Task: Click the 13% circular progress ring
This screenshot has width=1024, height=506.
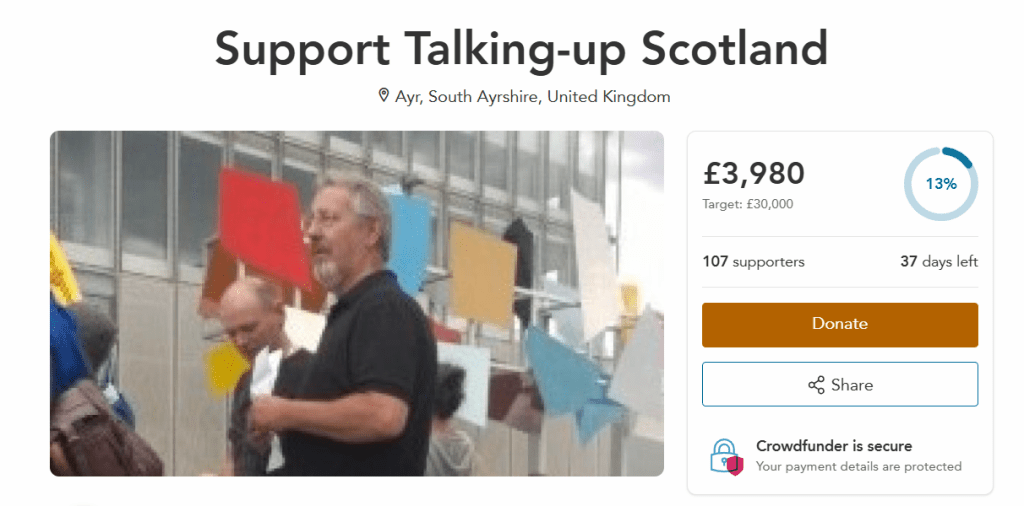Action: coord(940,184)
